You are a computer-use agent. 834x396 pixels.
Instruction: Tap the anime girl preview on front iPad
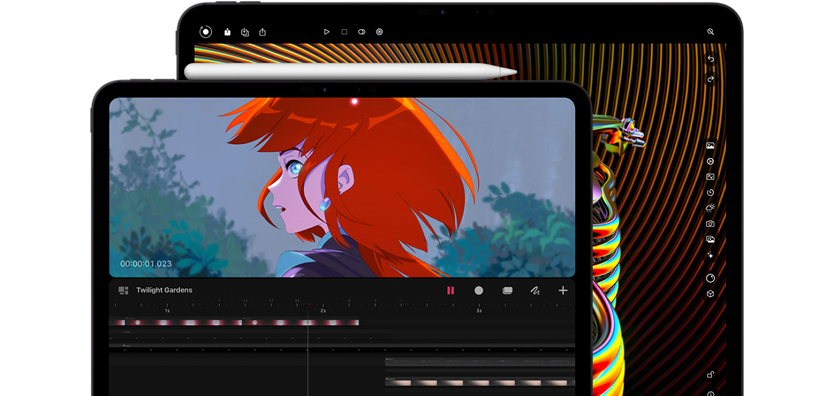(x=342, y=187)
